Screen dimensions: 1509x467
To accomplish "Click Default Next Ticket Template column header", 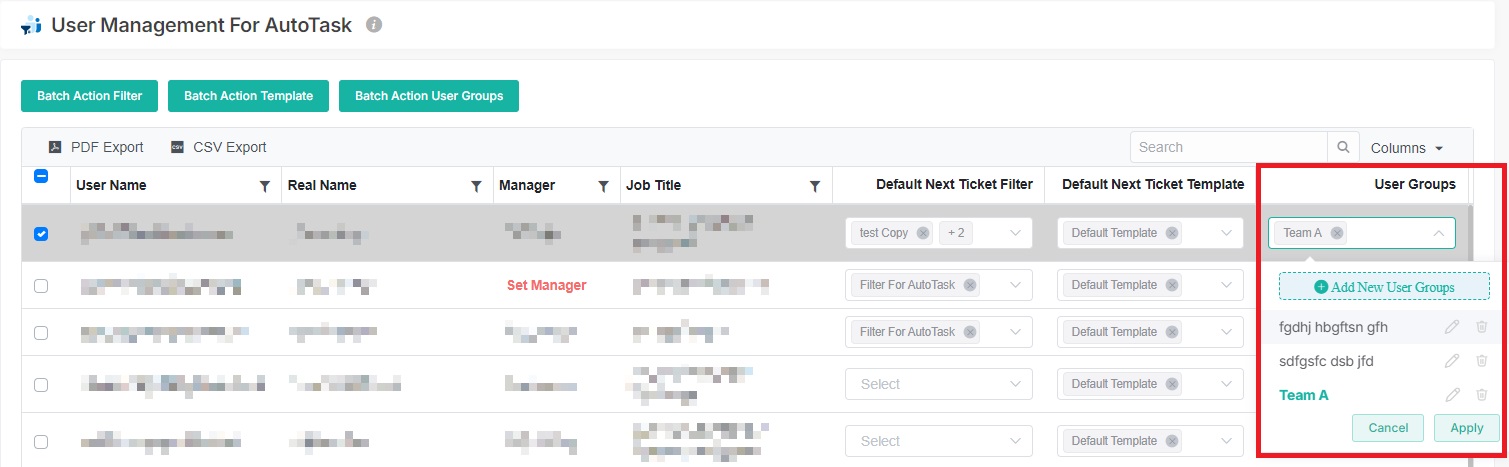I will [x=1153, y=184].
